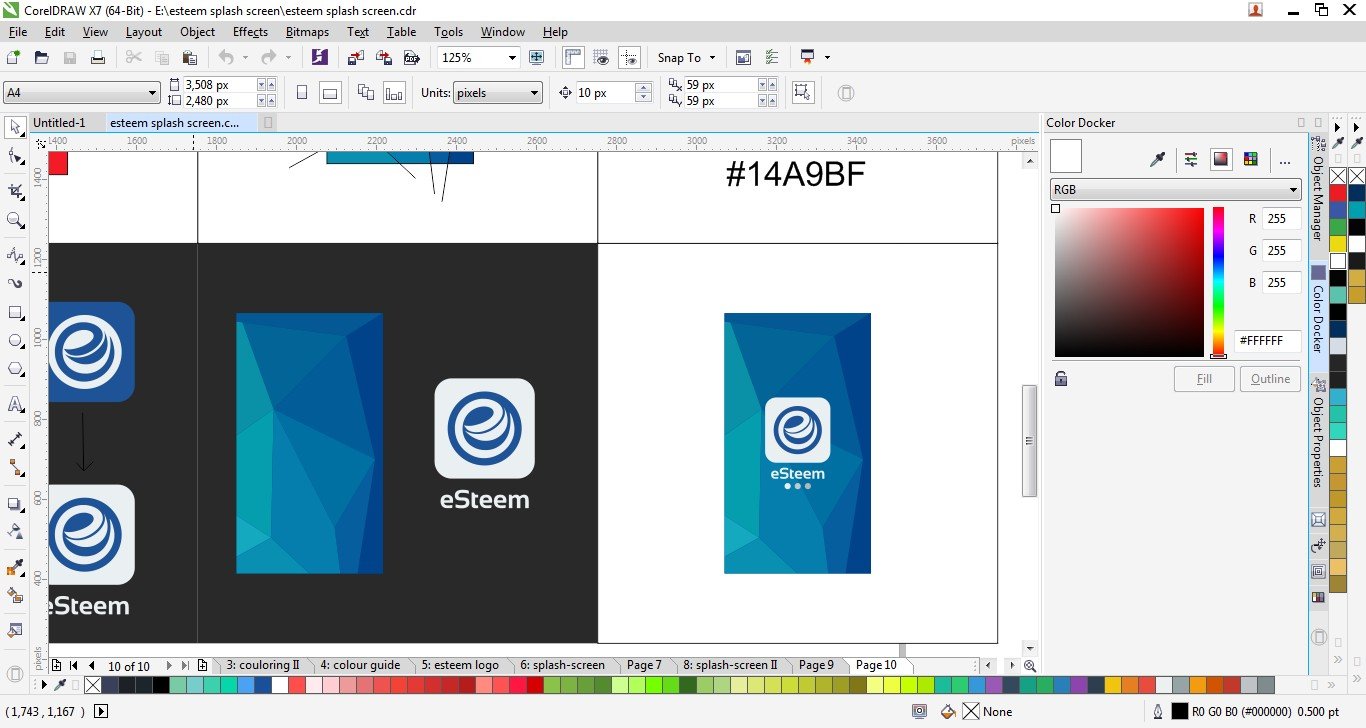Click the Open file folder icon
This screenshot has width=1366, height=728.
point(42,58)
